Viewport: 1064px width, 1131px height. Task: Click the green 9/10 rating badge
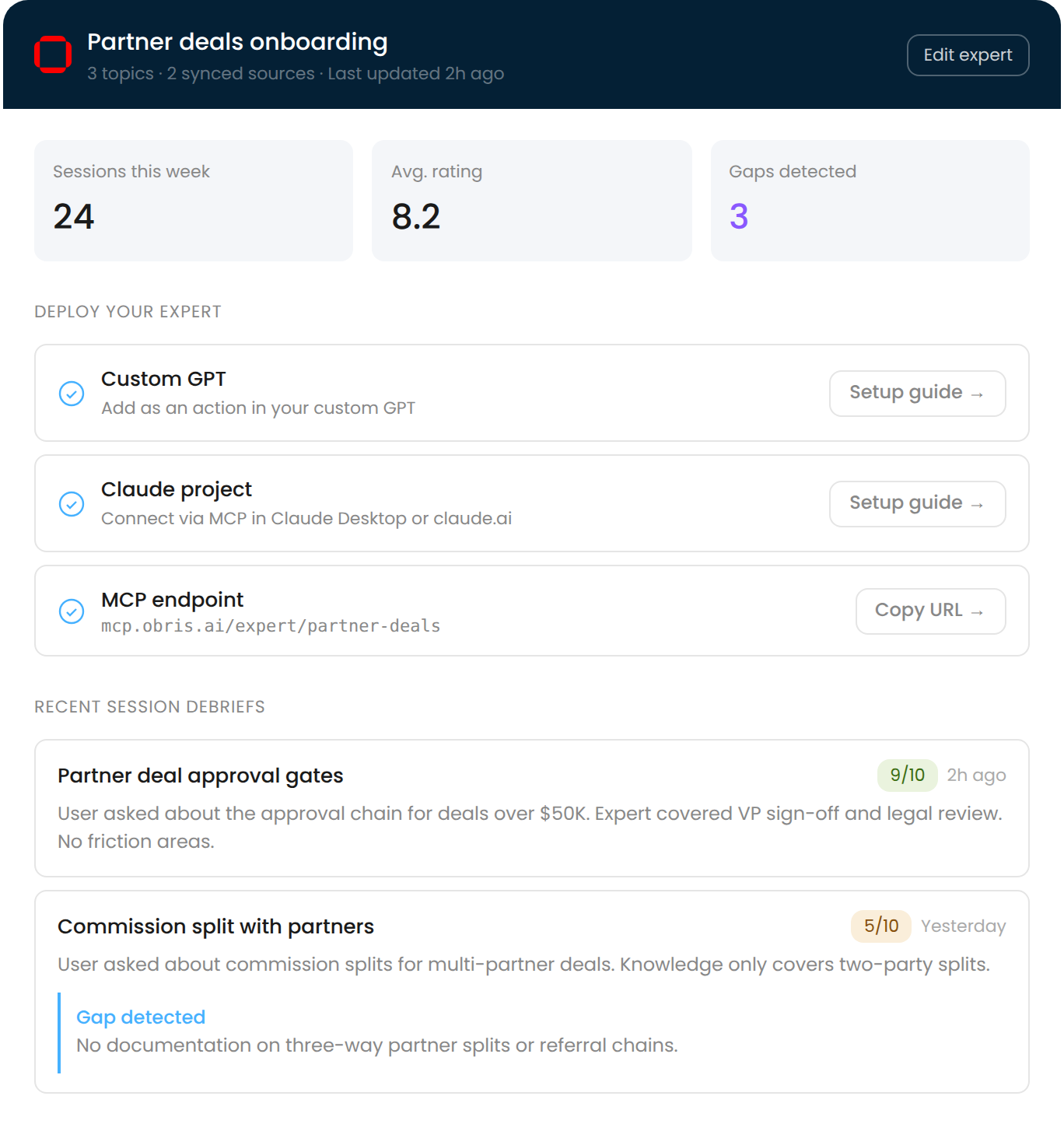(x=907, y=776)
